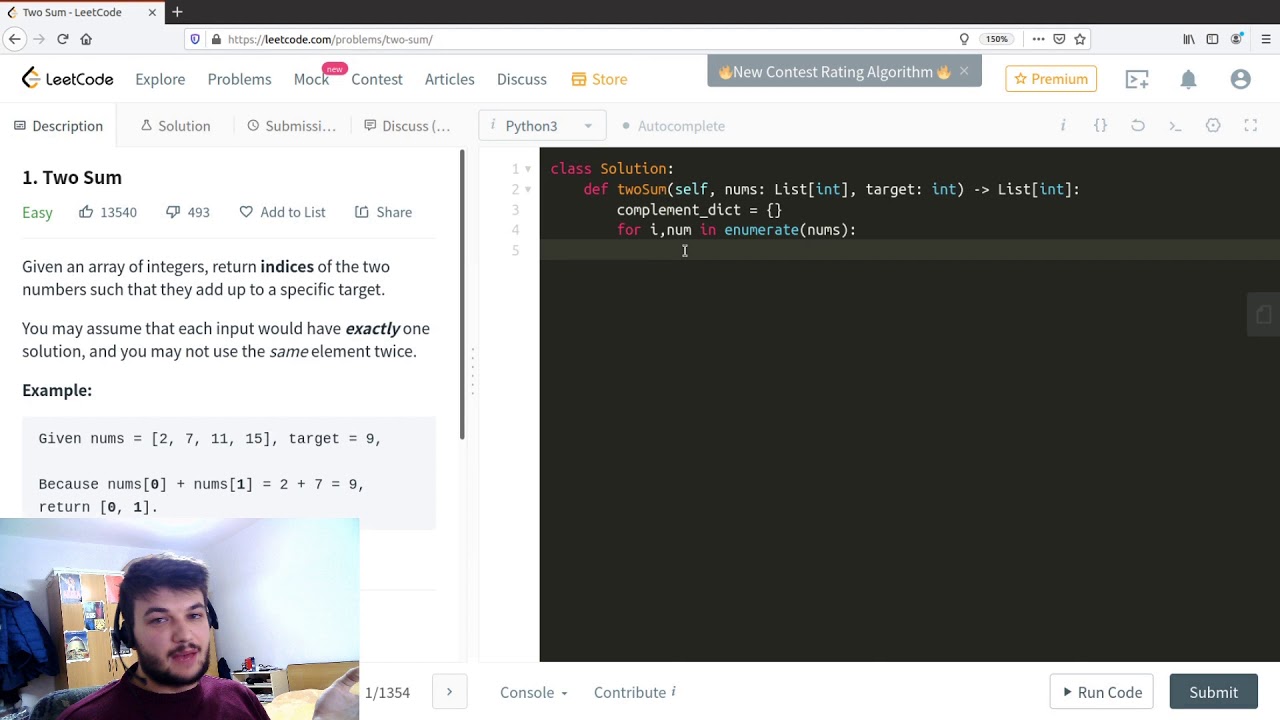Image resolution: width=1280 pixels, height=720 pixels.
Task: Switch to the Description tab
Action: tap(58, 126)
